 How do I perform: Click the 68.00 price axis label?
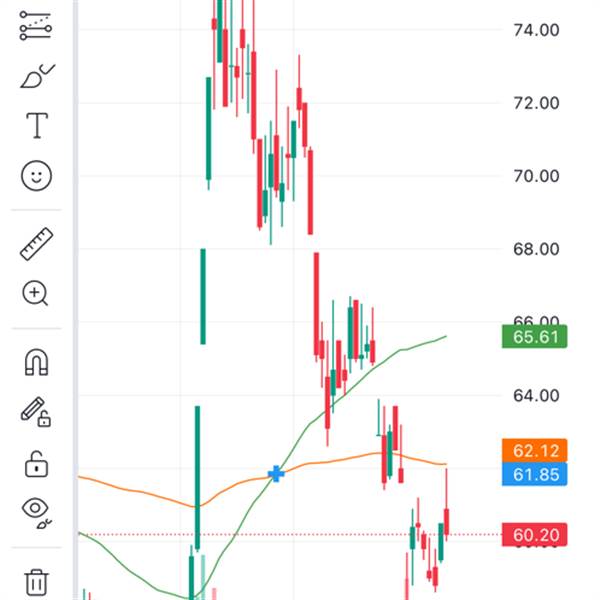tap(536, 249)
